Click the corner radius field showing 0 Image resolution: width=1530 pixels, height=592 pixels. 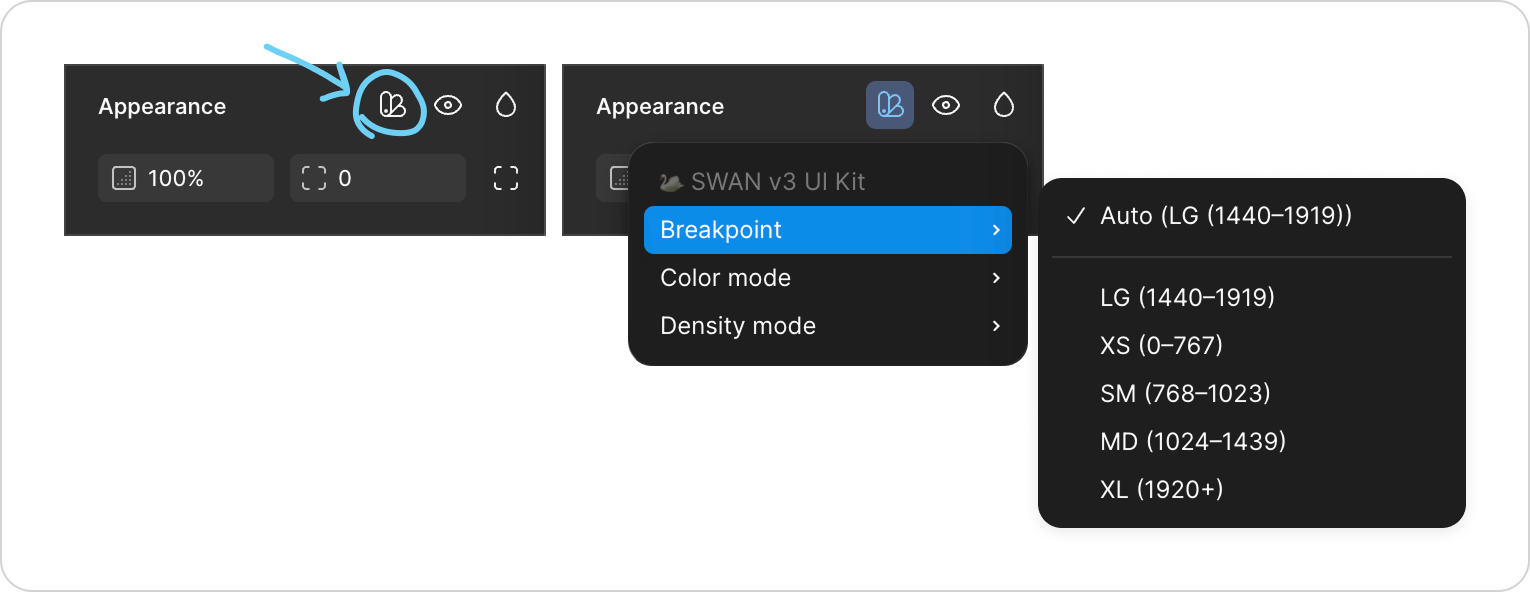tap(378, 178)
